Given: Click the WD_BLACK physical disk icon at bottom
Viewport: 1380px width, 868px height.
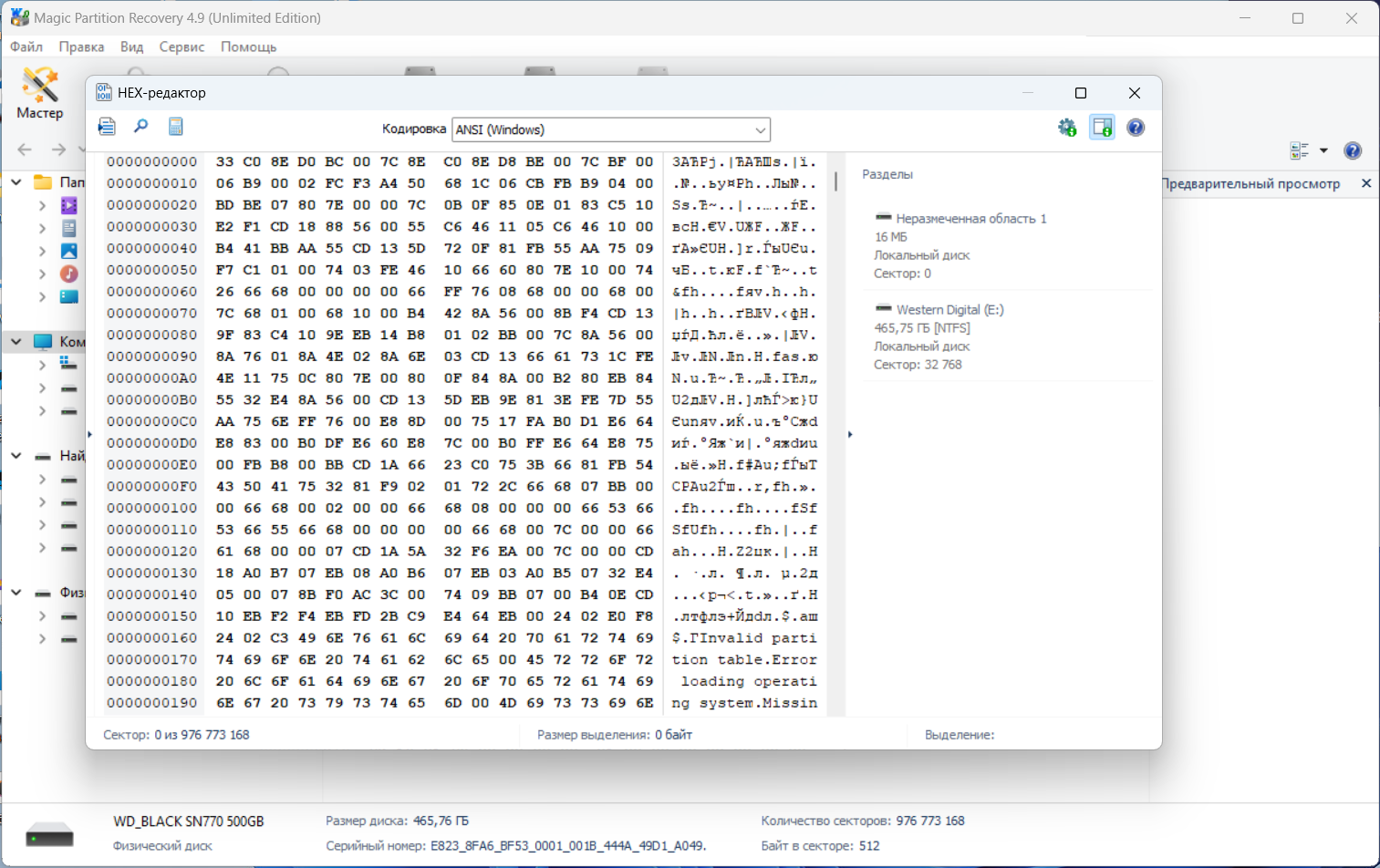Looking at the screenshot, I should point(49,833).
